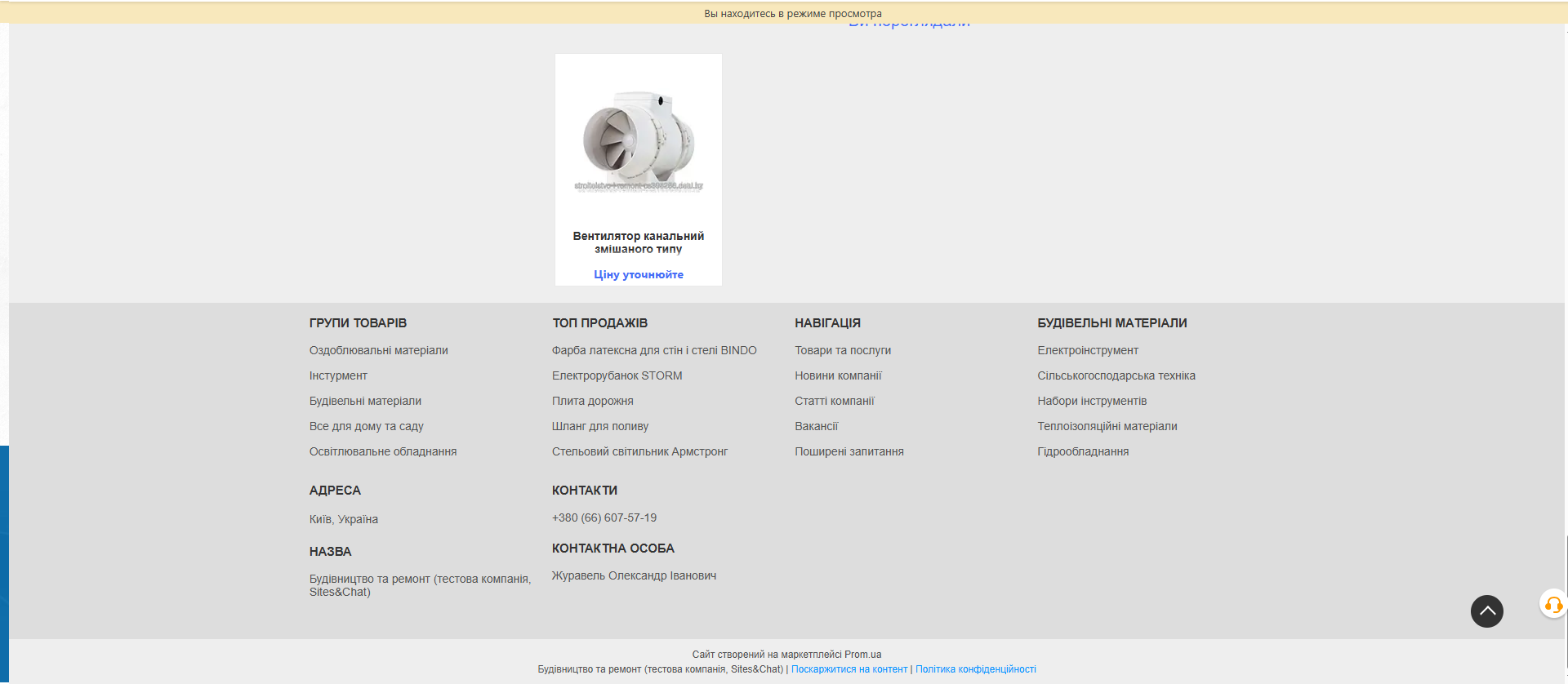The image size is (1568, 684).
Task: Click phone number +380 (66) 607-57-19
Action: 604,517
